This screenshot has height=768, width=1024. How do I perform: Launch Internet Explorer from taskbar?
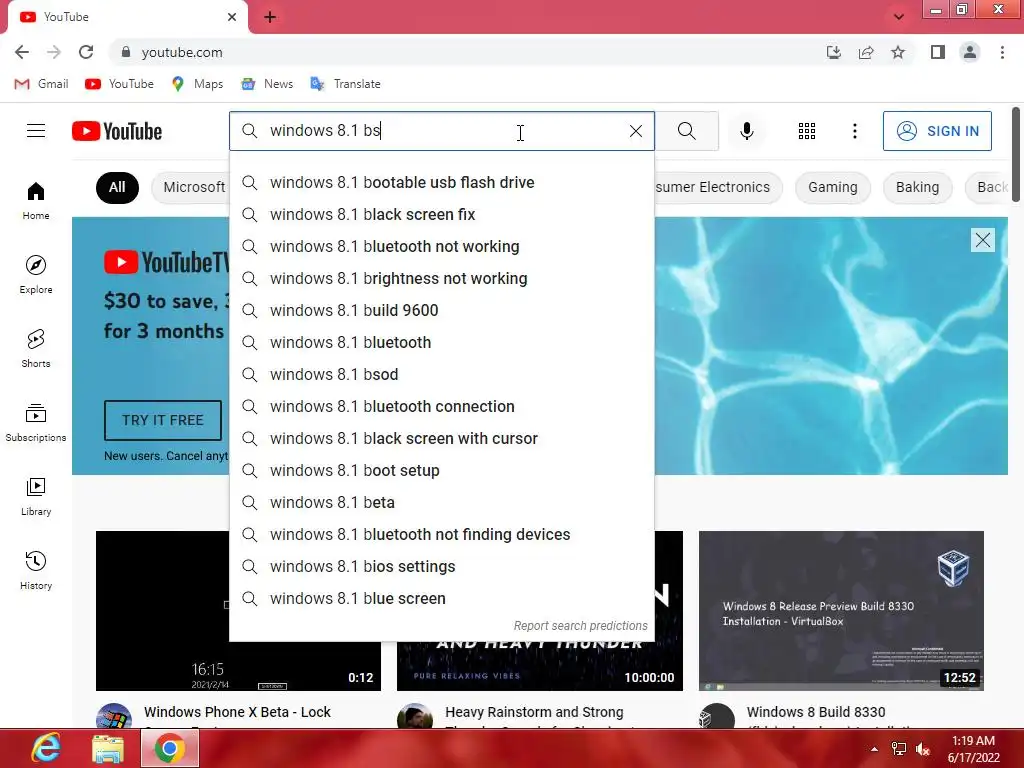pyautogui.click(x=46, y=748)
